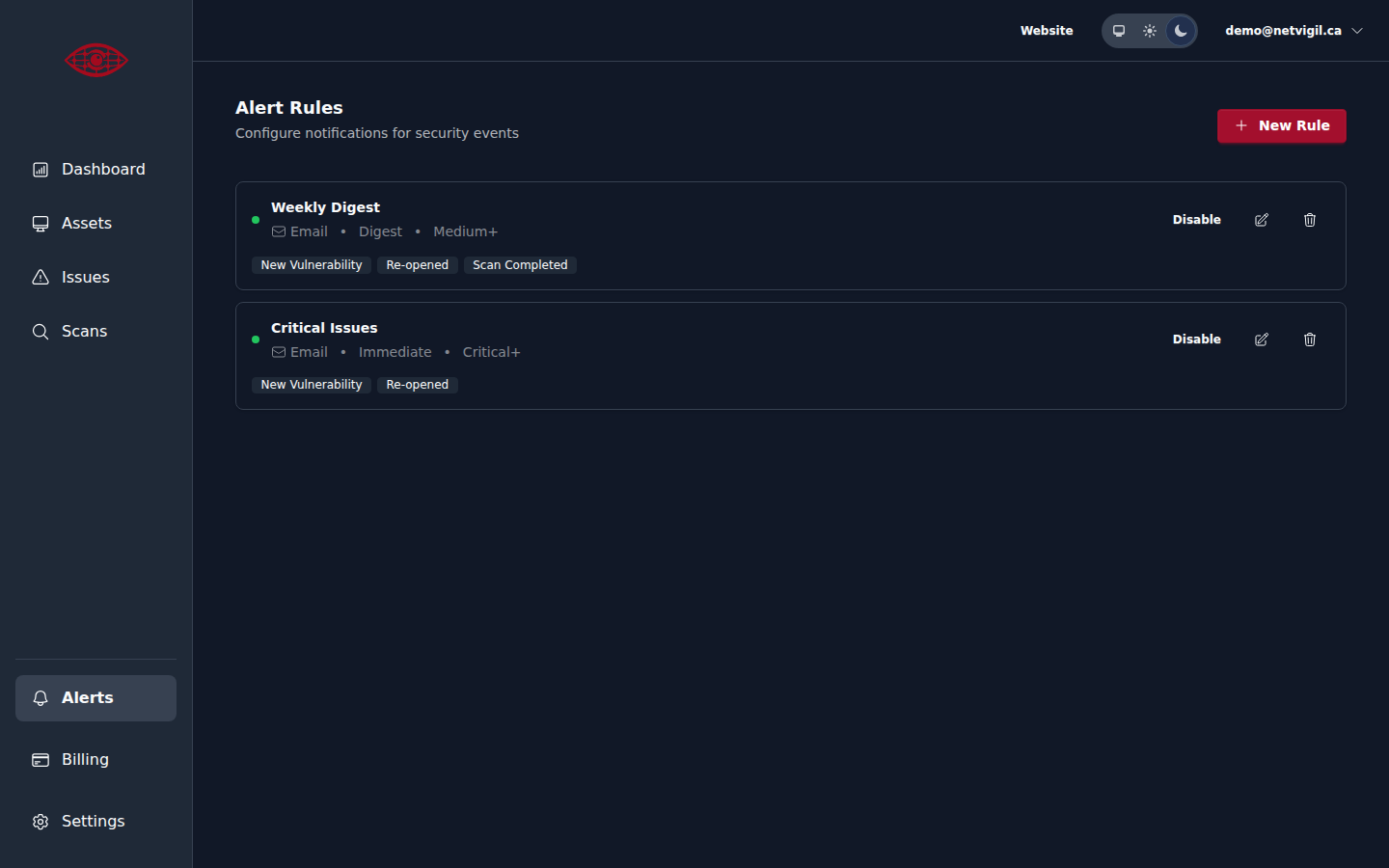Click the Alerts bell icon
The height and width of the screenshot is (868, 1389).
coord(41,698)
